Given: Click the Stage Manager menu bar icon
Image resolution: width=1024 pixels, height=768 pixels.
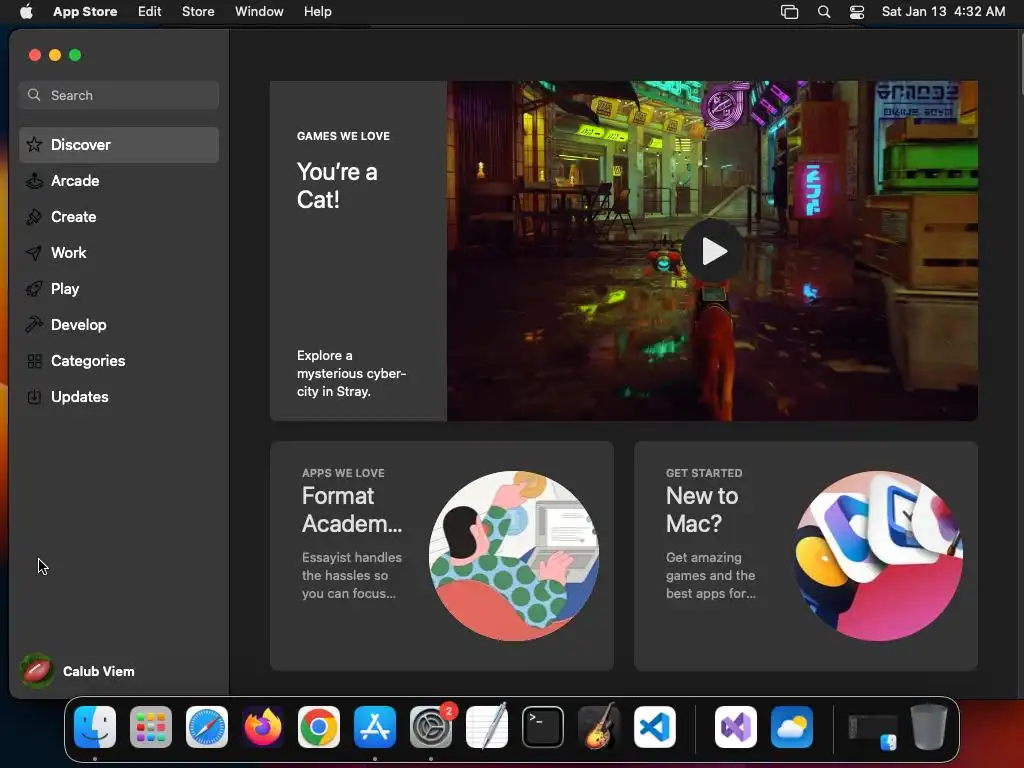Looking at the screenshot, I should click(x=790, y=12).
